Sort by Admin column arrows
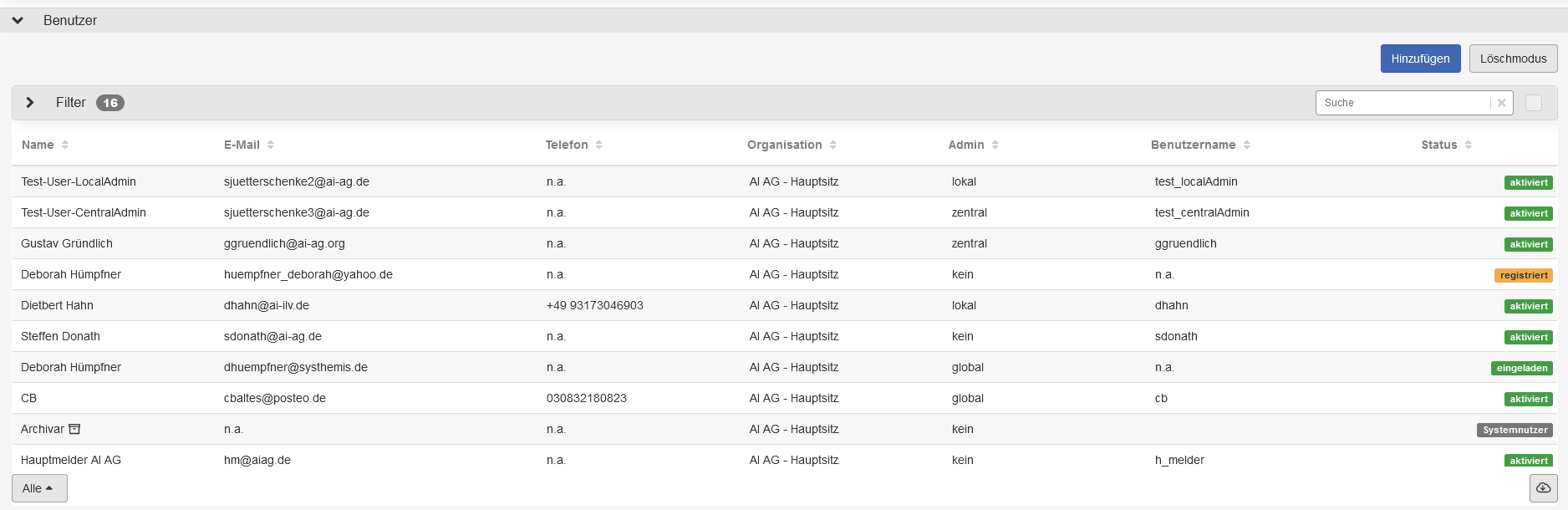The image size is (1568, 510). pyautogui.click(x=995, y=145)
